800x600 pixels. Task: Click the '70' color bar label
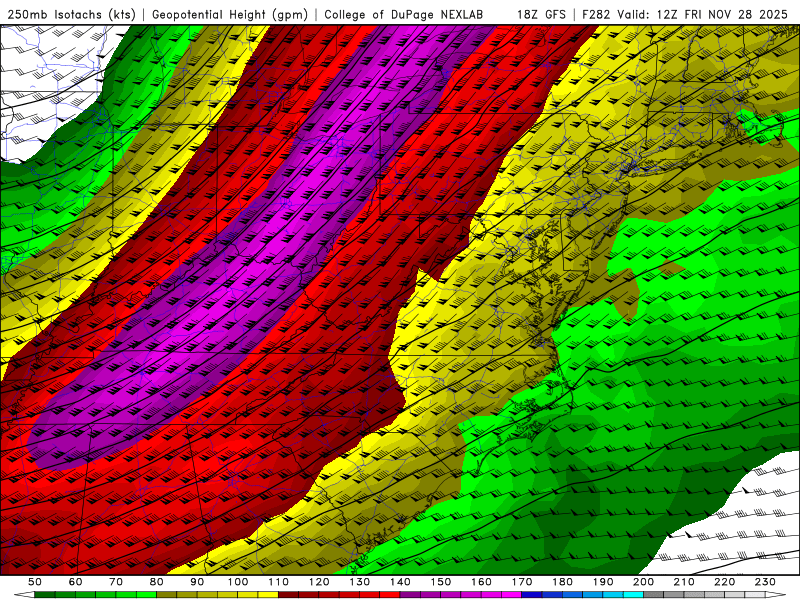[116, 582]
